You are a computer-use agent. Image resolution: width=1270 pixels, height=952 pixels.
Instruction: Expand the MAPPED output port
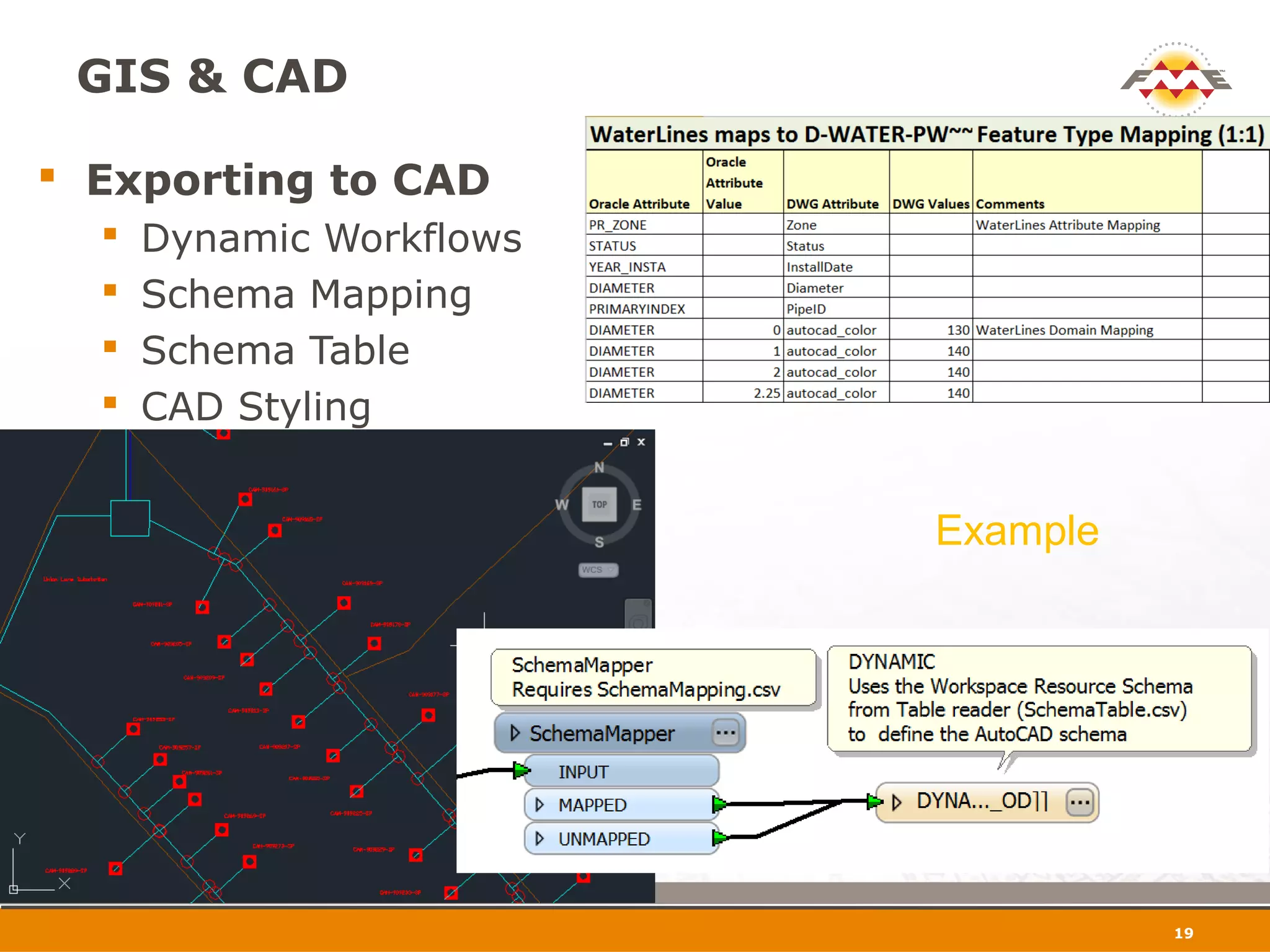tap(540, 804)
